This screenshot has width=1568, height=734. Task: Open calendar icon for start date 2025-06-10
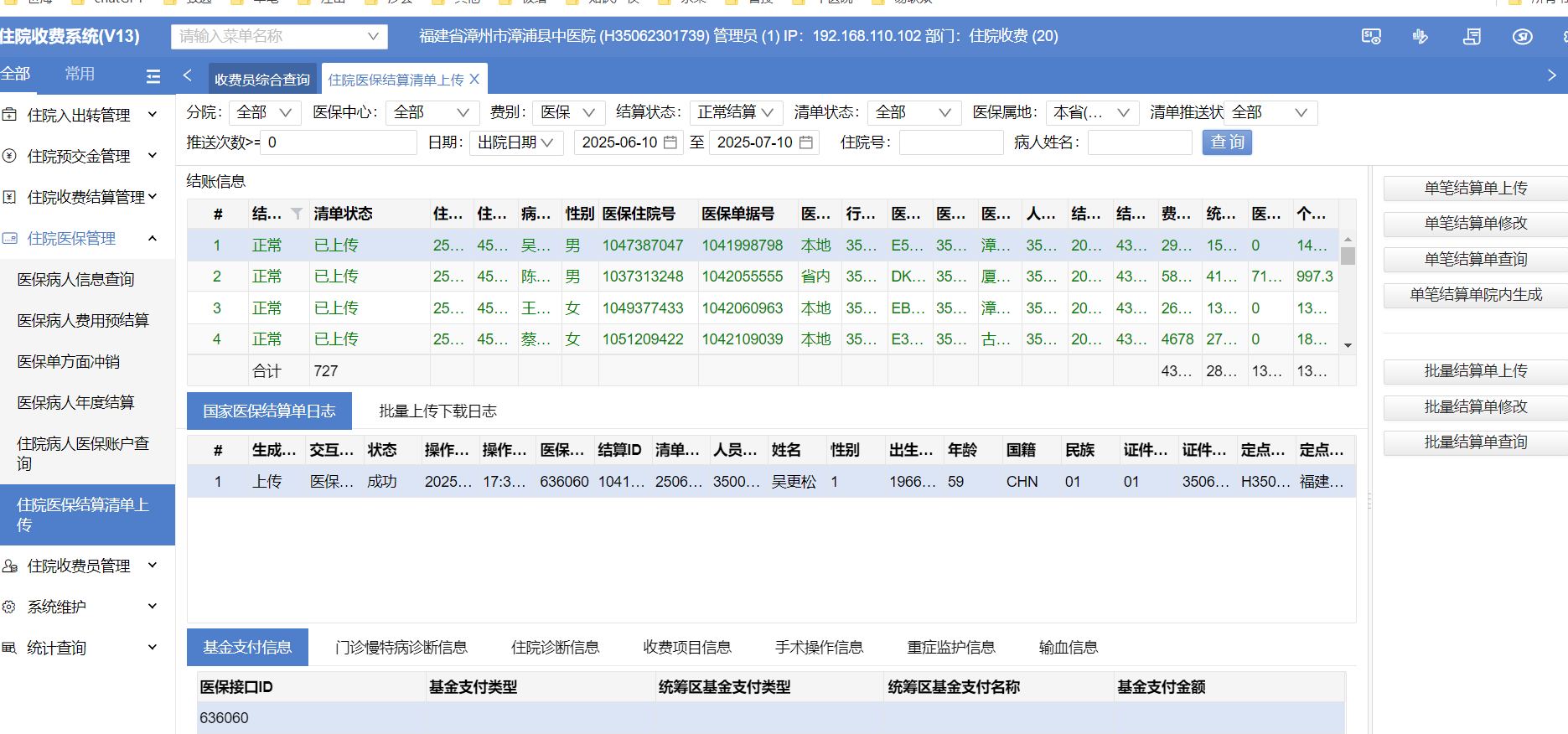pos(670,142)
